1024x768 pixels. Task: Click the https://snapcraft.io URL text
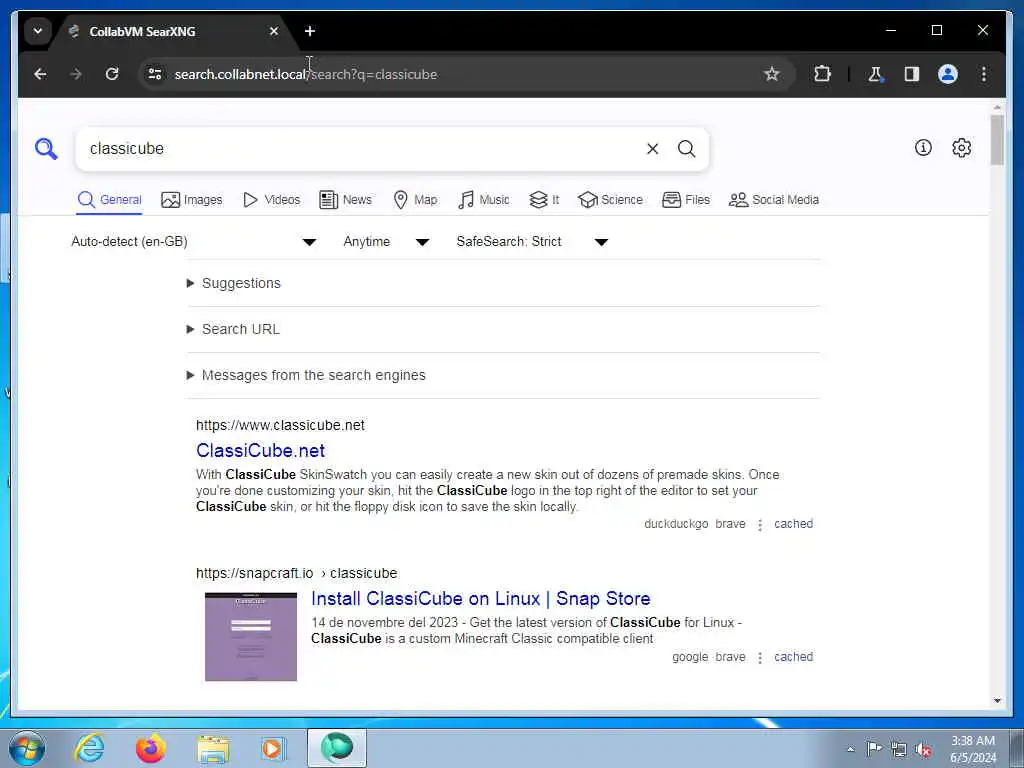tap(255, 573)
